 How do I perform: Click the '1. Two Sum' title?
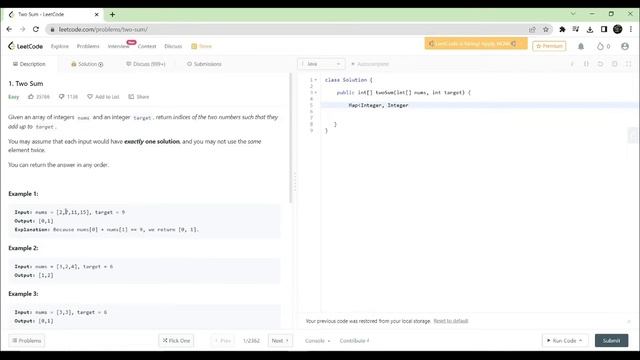pos(26,83)
